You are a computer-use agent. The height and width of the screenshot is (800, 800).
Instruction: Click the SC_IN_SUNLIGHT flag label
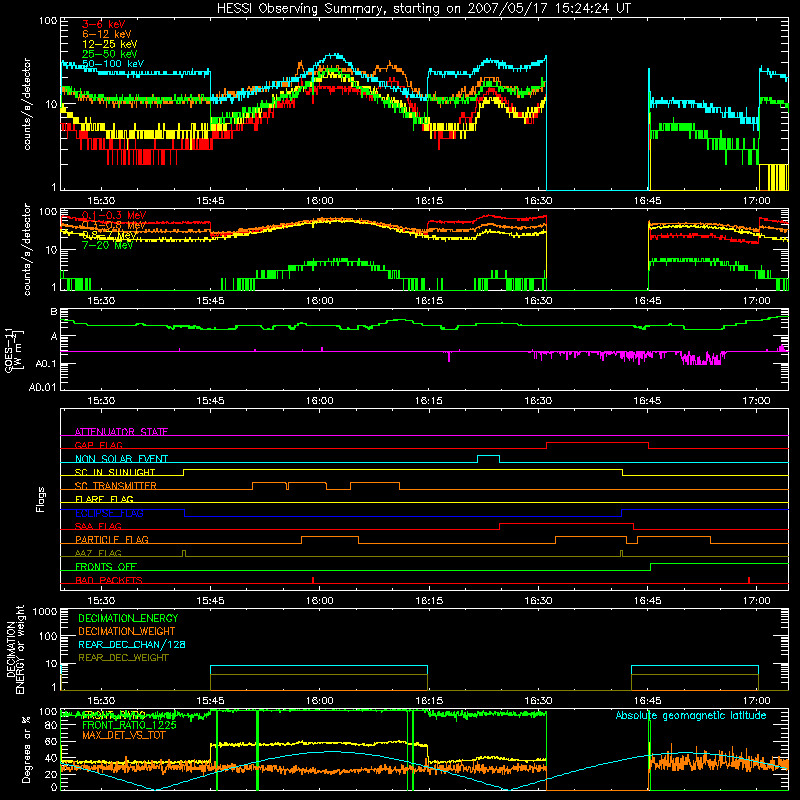coord(115,472)
